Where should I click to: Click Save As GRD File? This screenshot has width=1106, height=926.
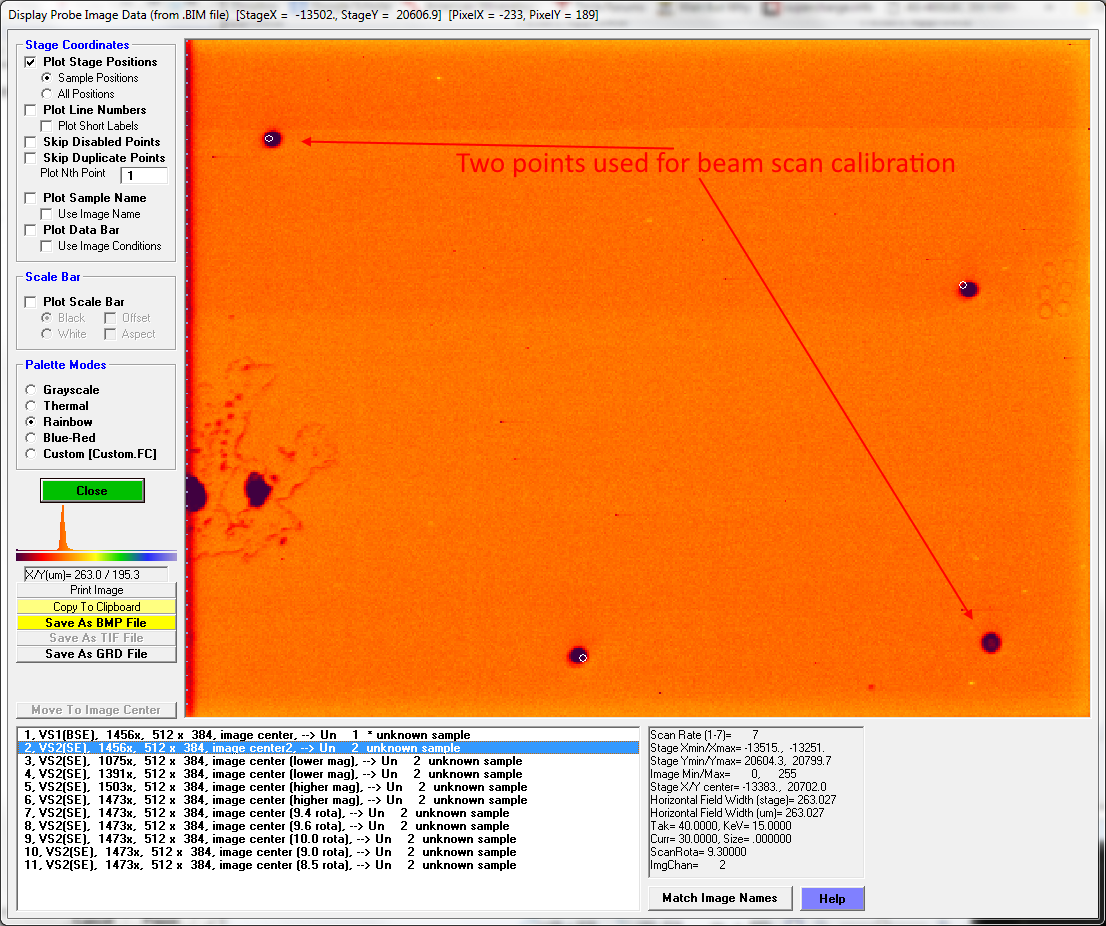(x=96, y=654)
